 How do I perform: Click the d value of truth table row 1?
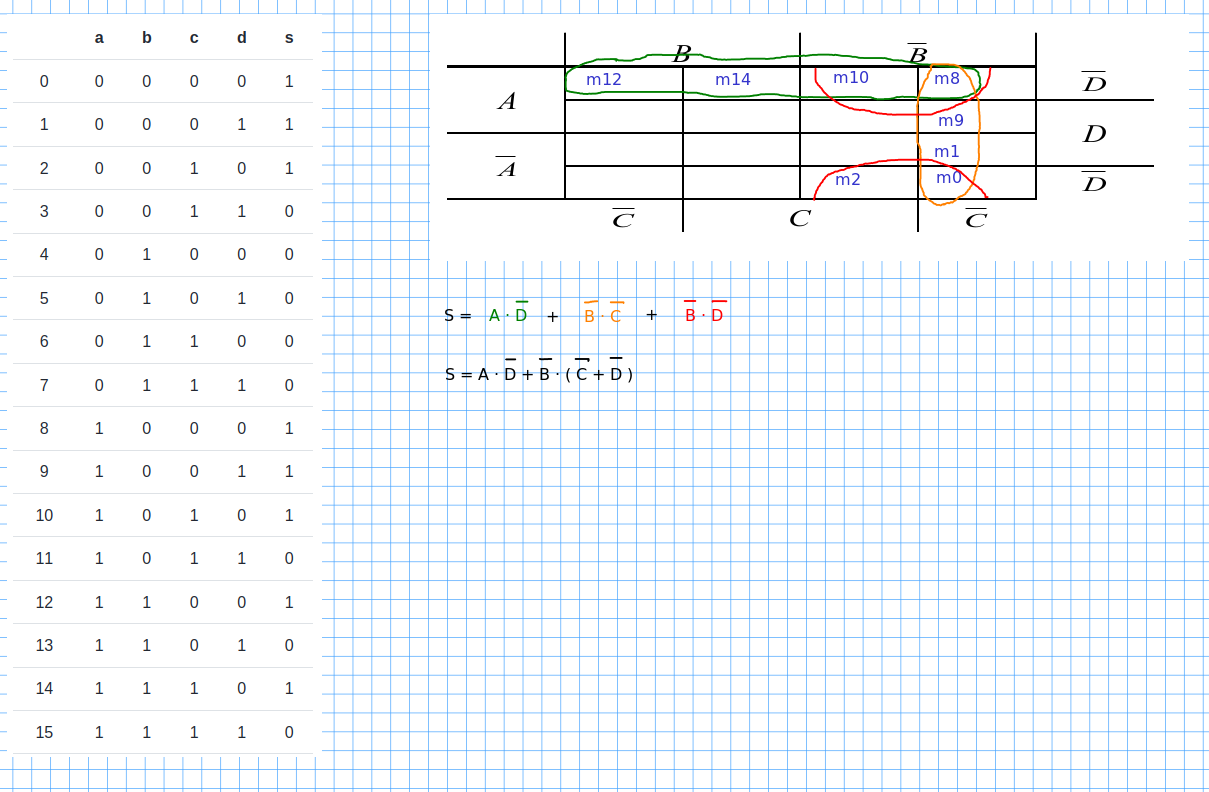pos(242,124)
